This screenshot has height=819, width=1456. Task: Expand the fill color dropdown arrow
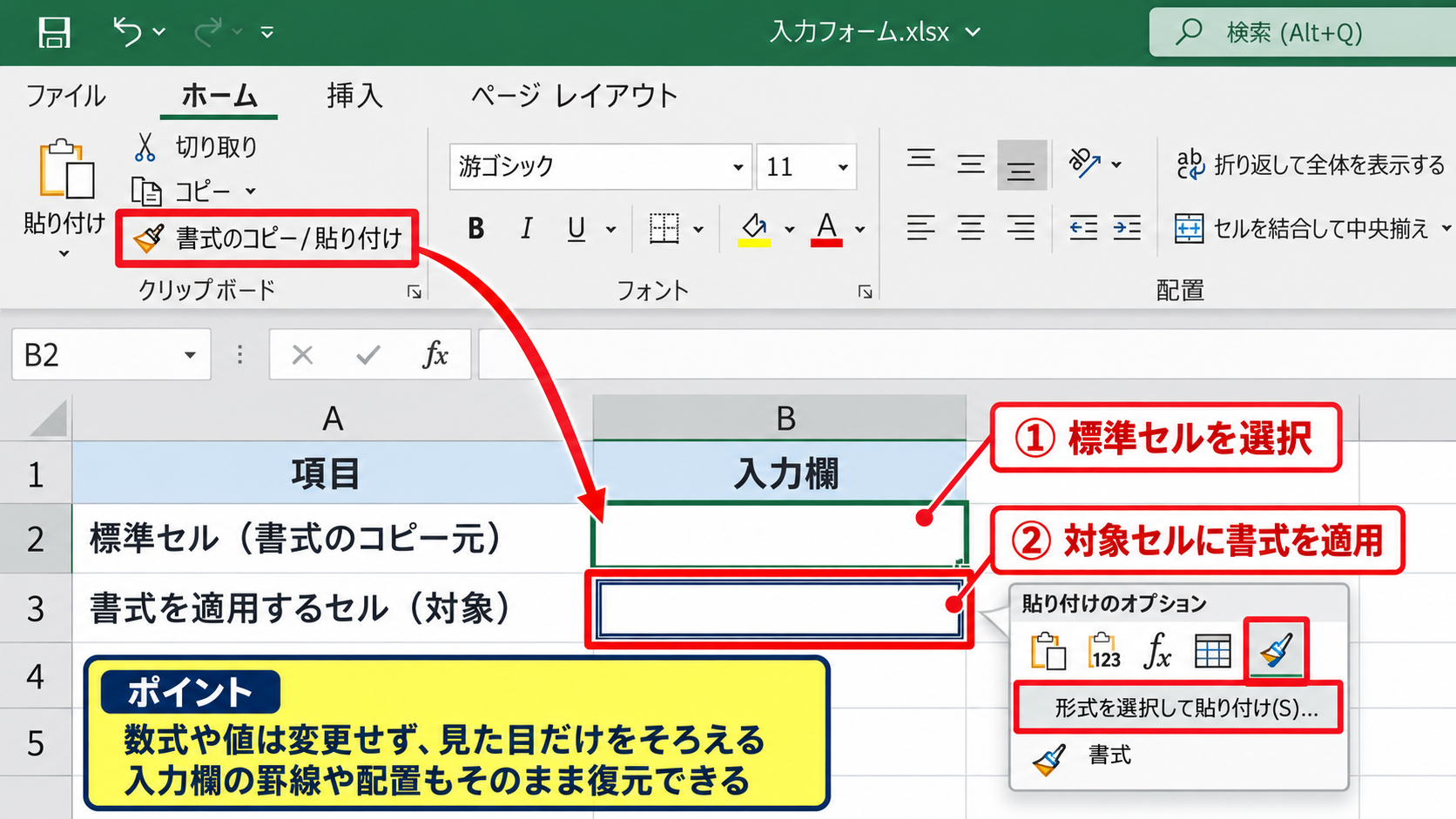point(789,230)
